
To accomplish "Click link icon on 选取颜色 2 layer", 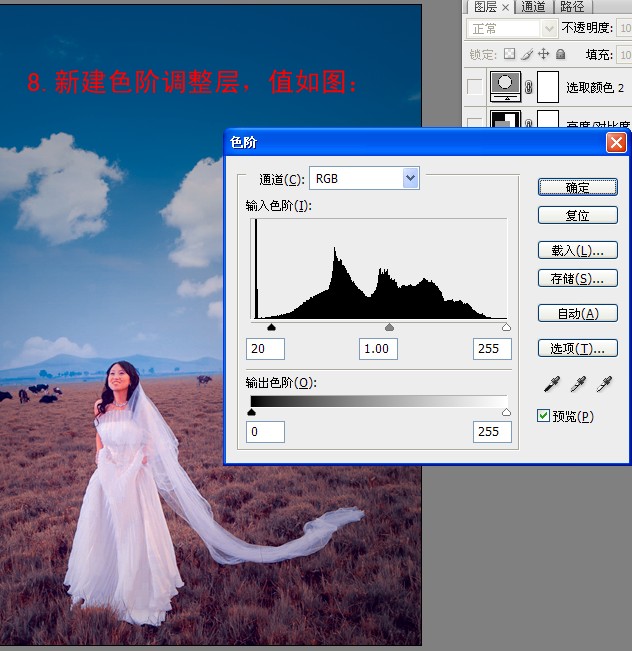I will pyautogui.click(x=529, y=87).
